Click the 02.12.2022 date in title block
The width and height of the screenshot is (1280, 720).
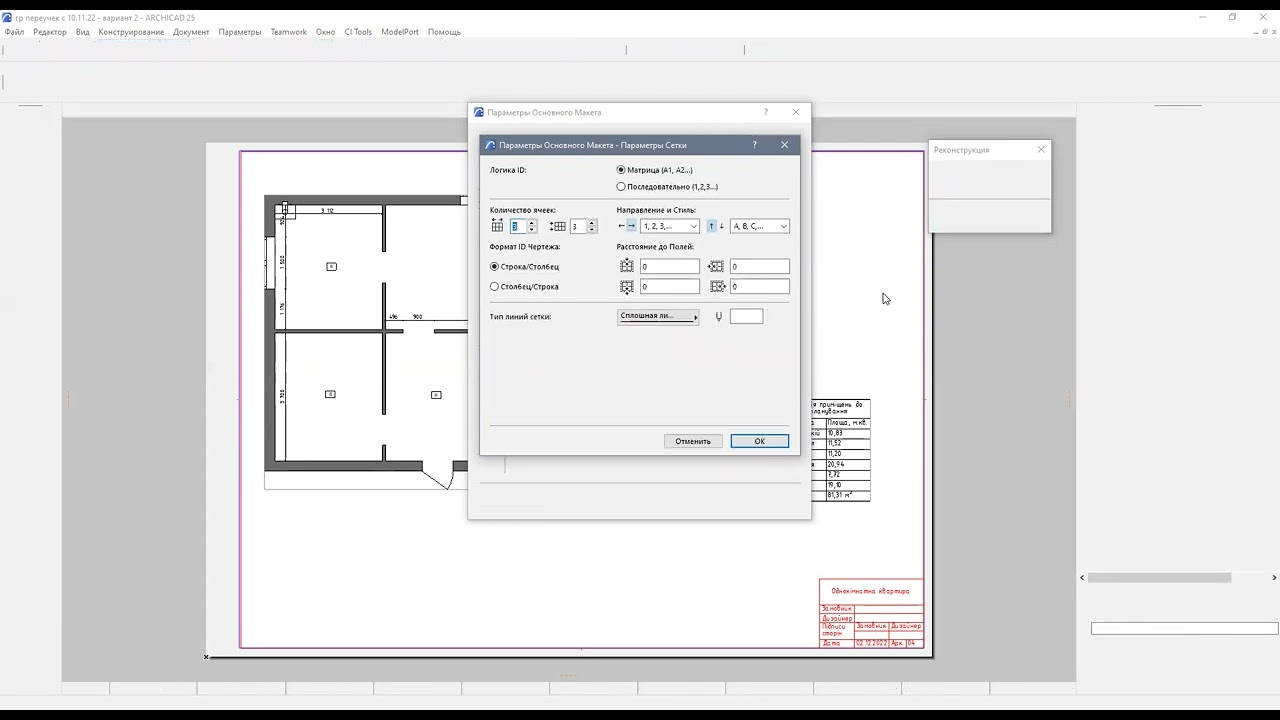[x=872, y=643]
